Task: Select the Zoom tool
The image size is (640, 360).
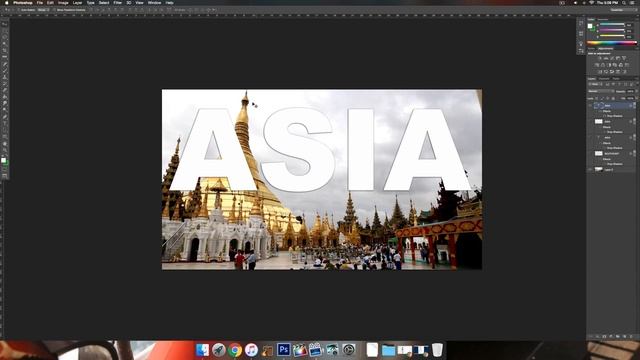Action: pos(5,150)
